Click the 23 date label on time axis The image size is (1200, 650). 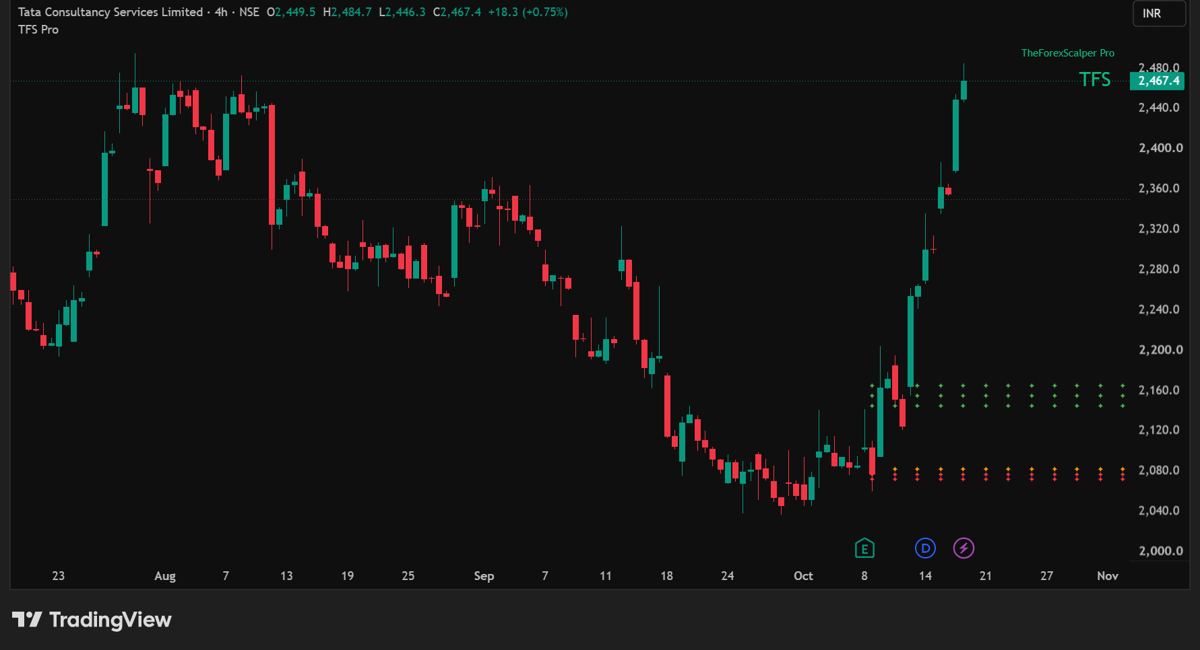pyautogui.click(x=58, y=576)
